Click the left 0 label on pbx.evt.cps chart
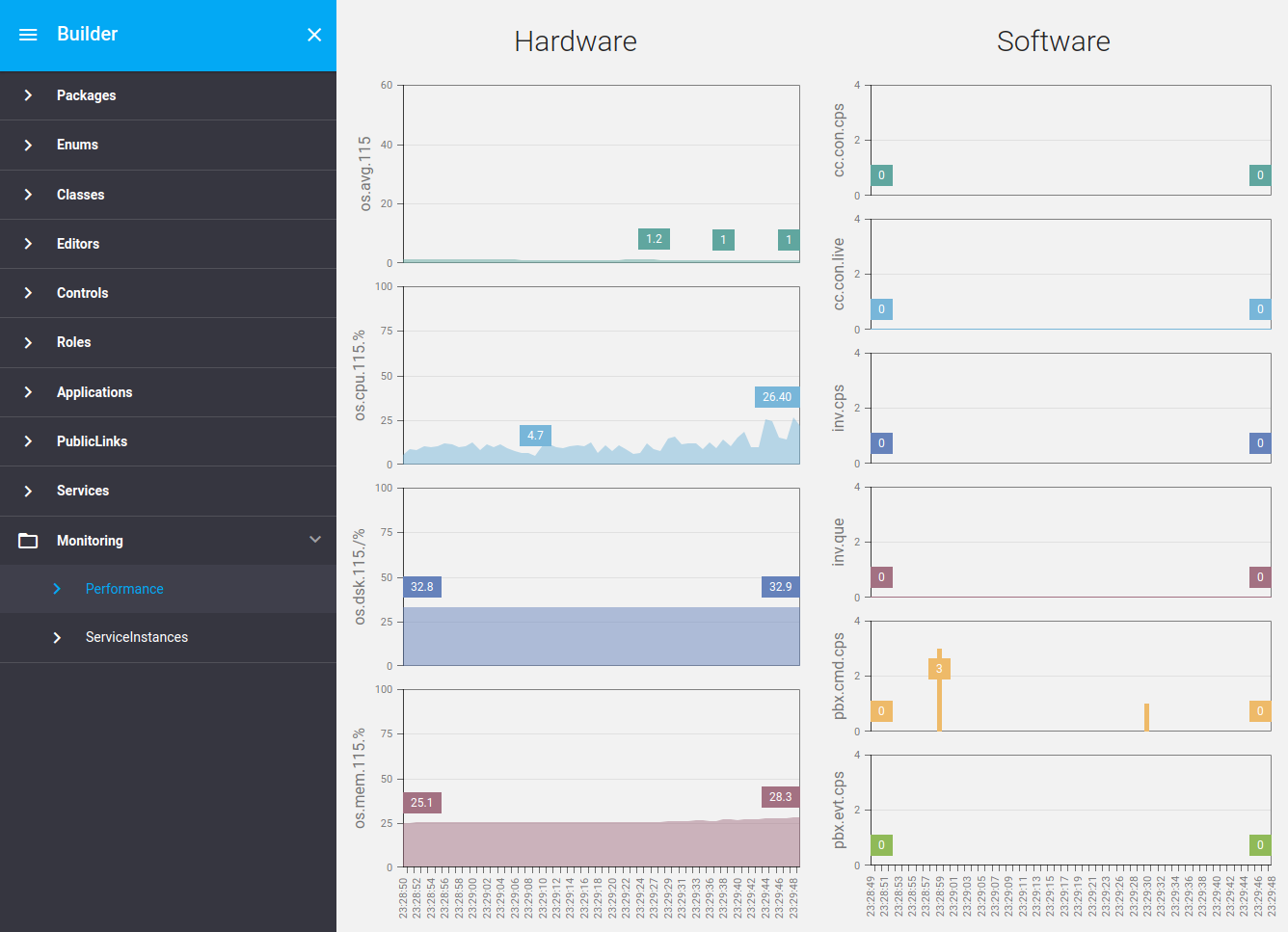1288x932 pixels. point(881,845)
